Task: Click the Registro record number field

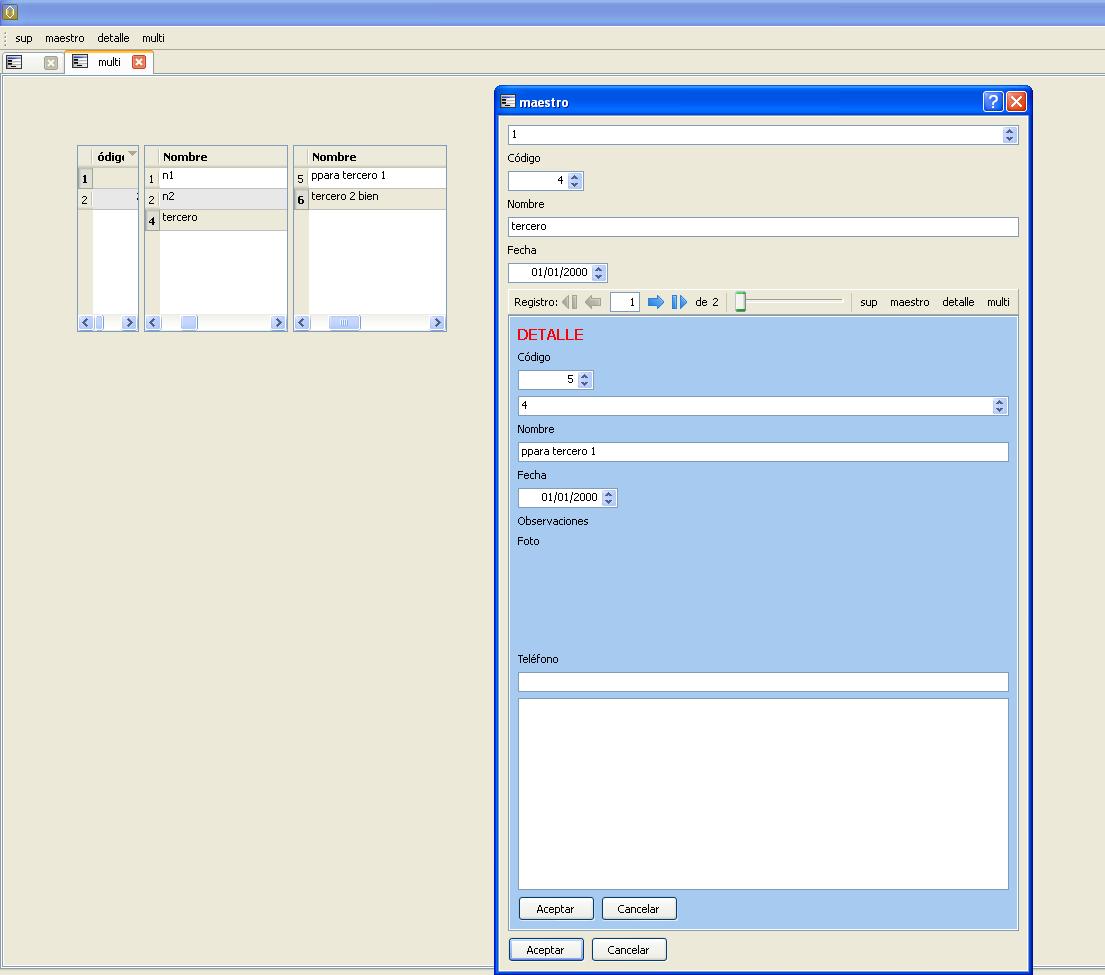Action: [x=625, y=302]
